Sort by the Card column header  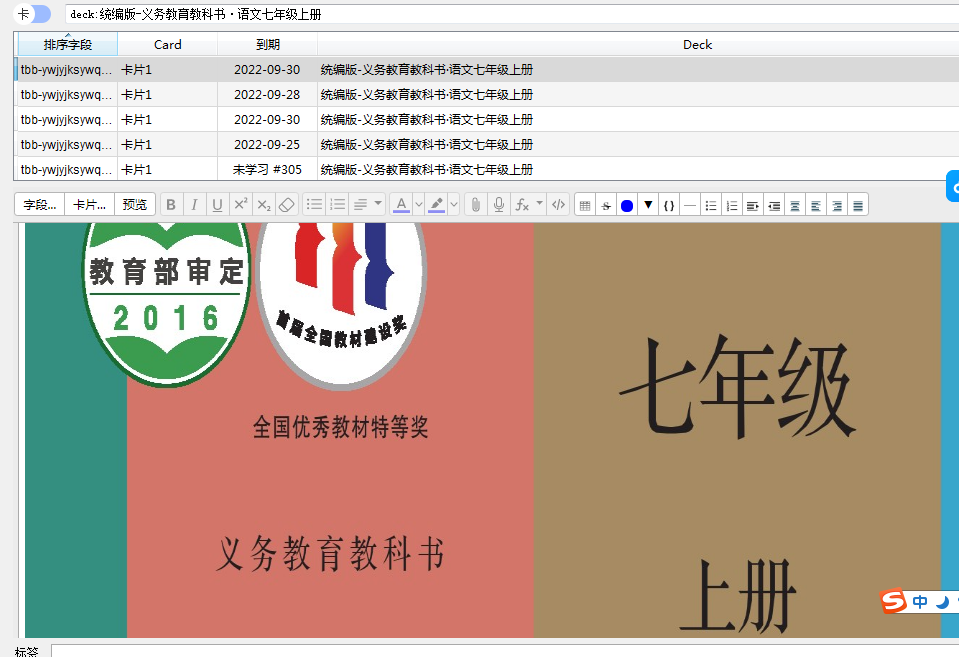click(168, 44)
